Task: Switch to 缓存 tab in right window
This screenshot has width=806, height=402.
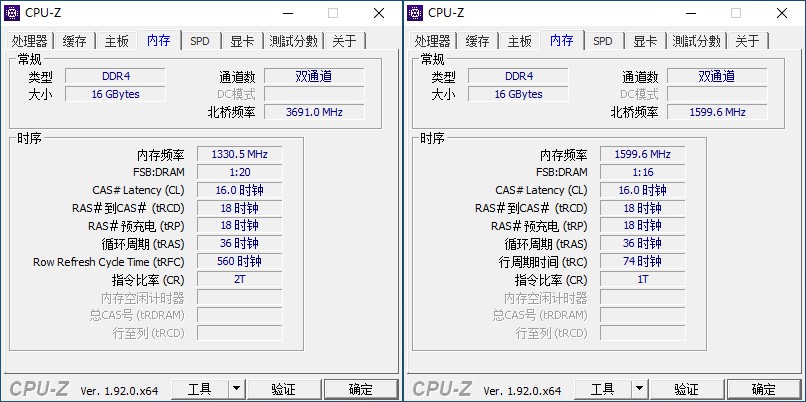Action: coord(477,41)
